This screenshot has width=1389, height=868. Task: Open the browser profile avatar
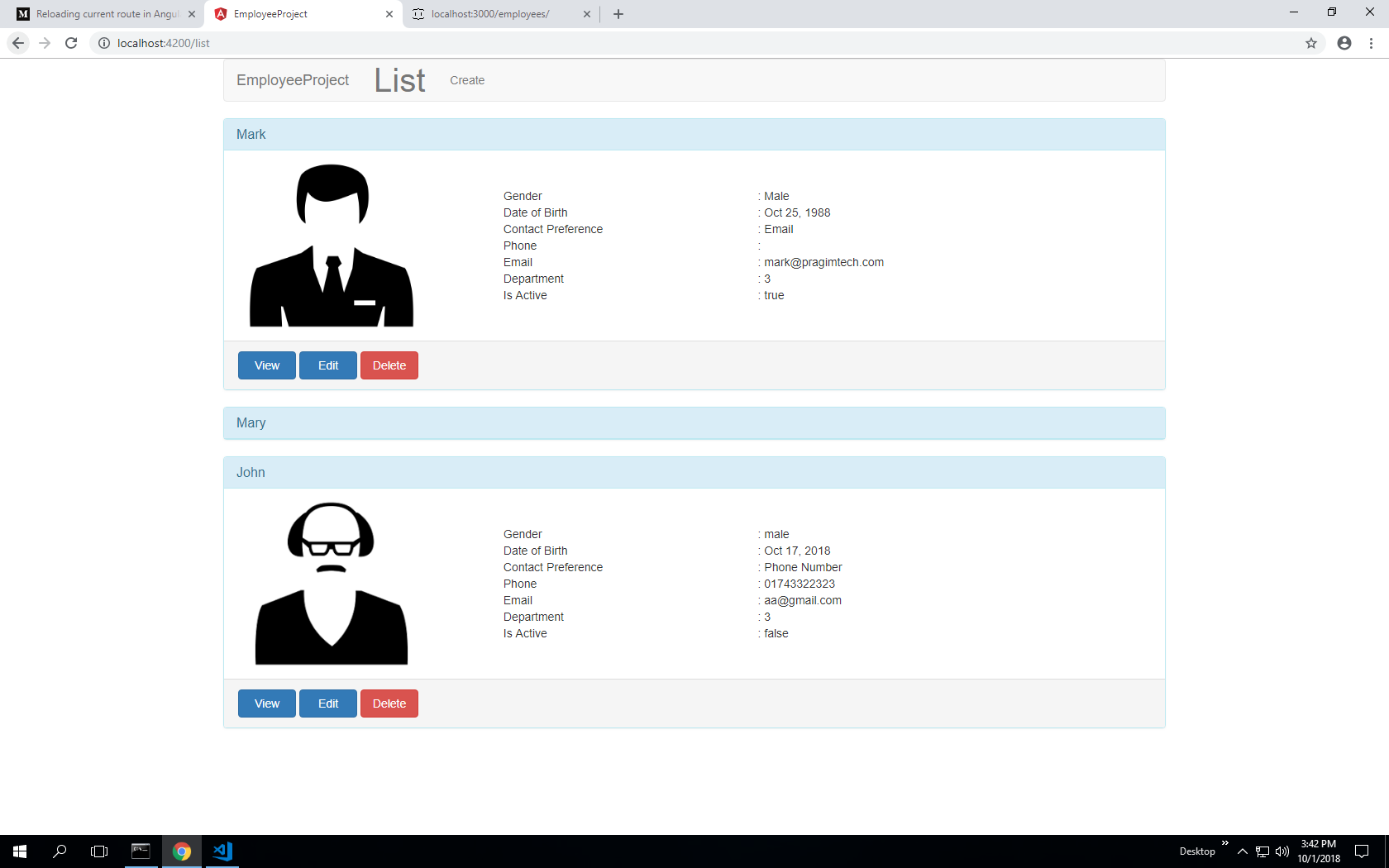[x=1344, y=43]
